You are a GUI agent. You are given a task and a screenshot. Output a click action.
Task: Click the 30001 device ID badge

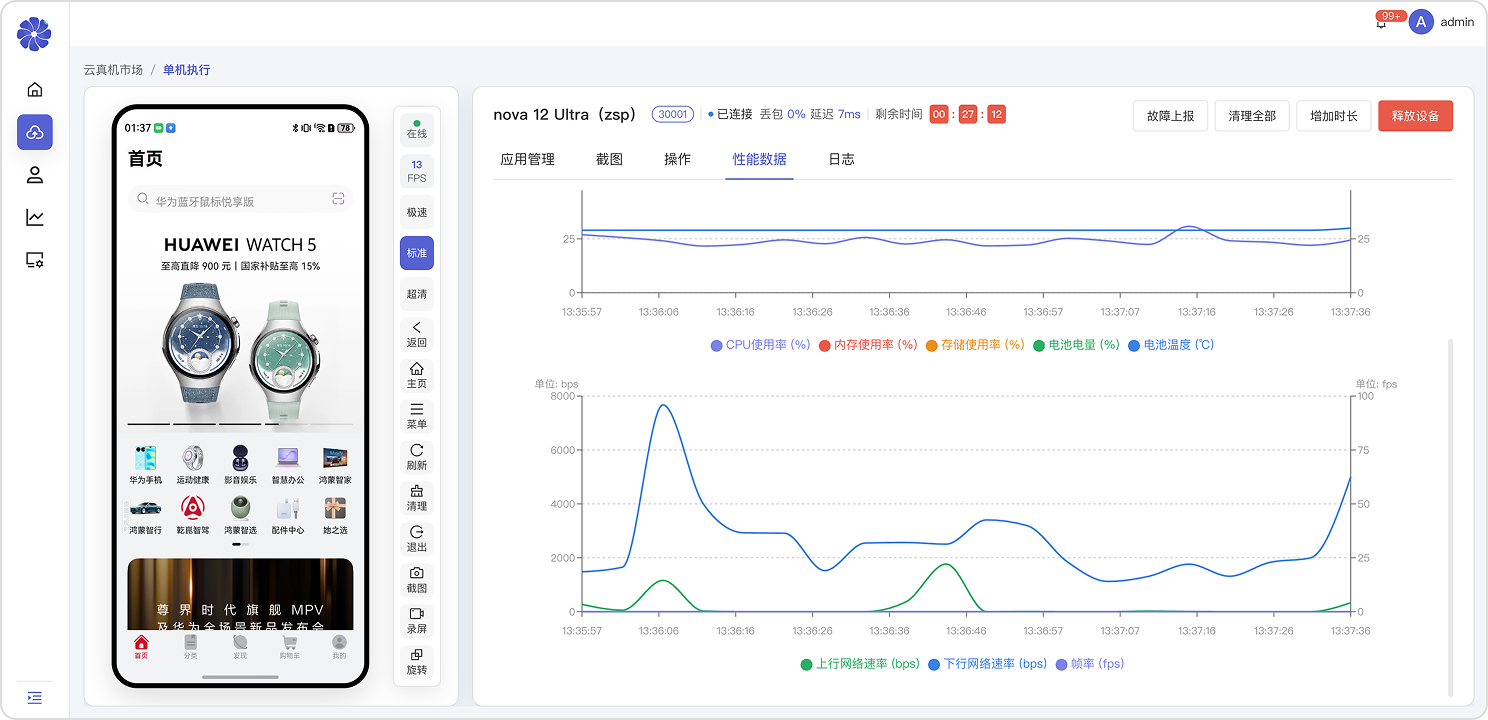(x=673, y=114)
